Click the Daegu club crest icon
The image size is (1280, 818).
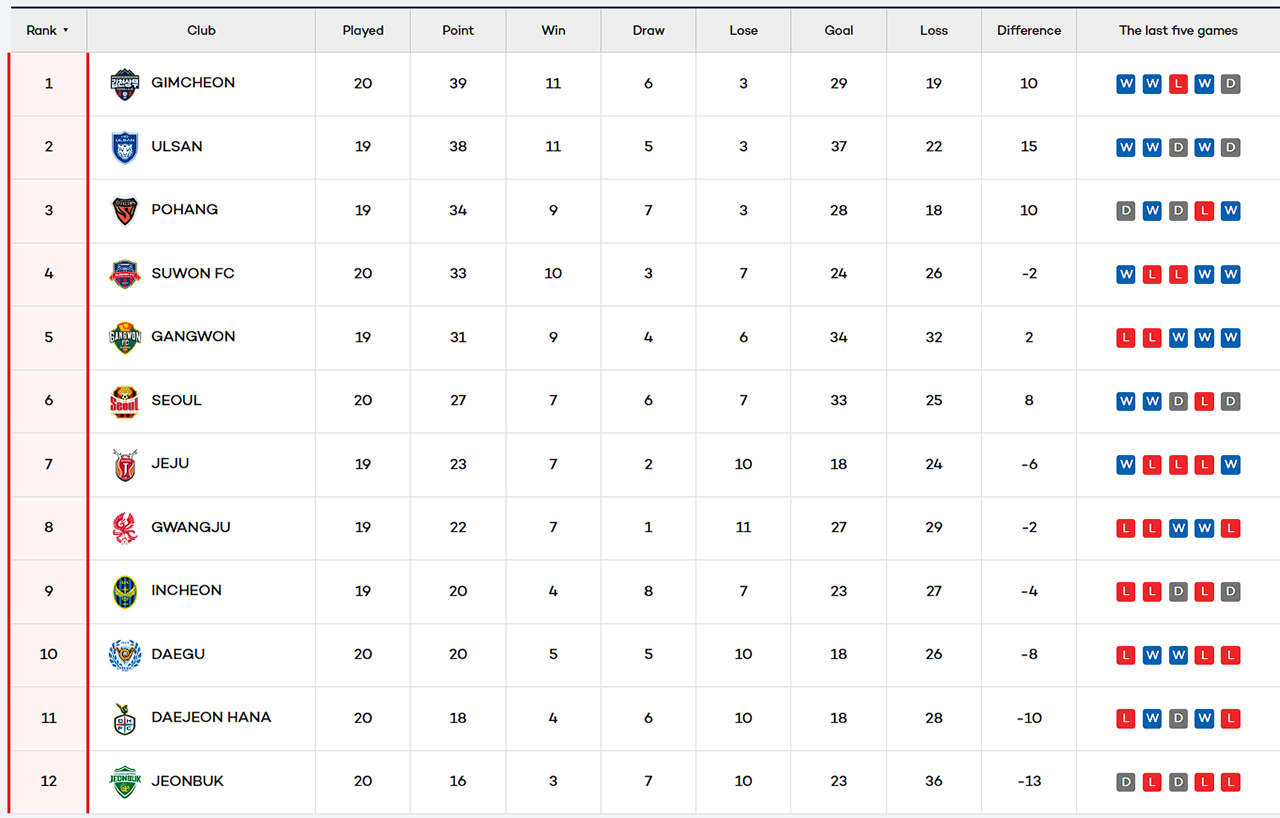[x=125, y=655]
